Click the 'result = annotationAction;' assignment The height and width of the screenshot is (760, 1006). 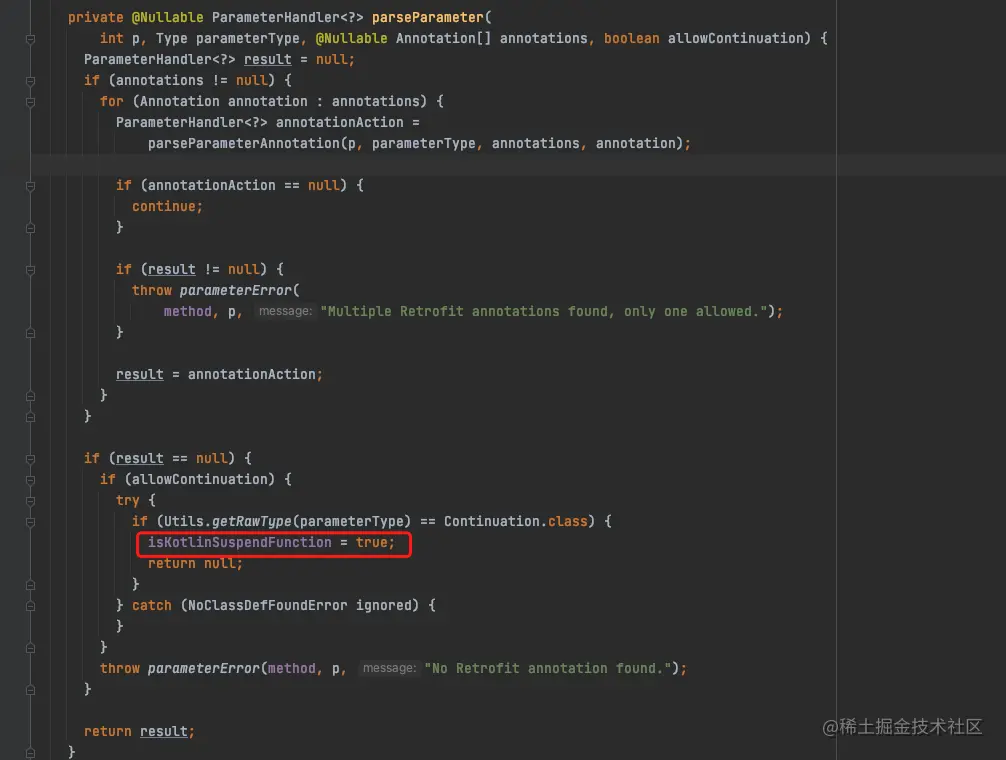pos(219,374)
